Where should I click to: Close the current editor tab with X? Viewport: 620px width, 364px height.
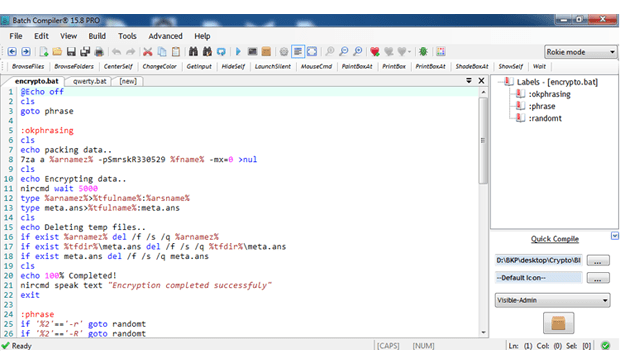pyautogui.click(x=481, y=81)
